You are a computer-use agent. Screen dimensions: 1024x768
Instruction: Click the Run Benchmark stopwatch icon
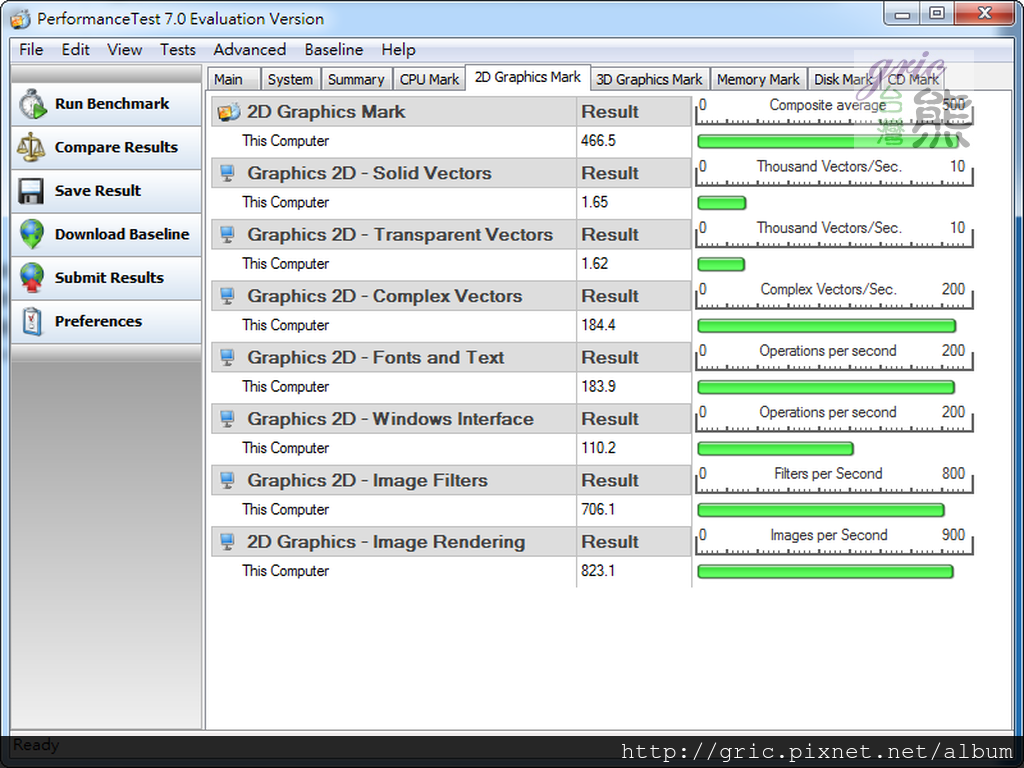[32, 104]
